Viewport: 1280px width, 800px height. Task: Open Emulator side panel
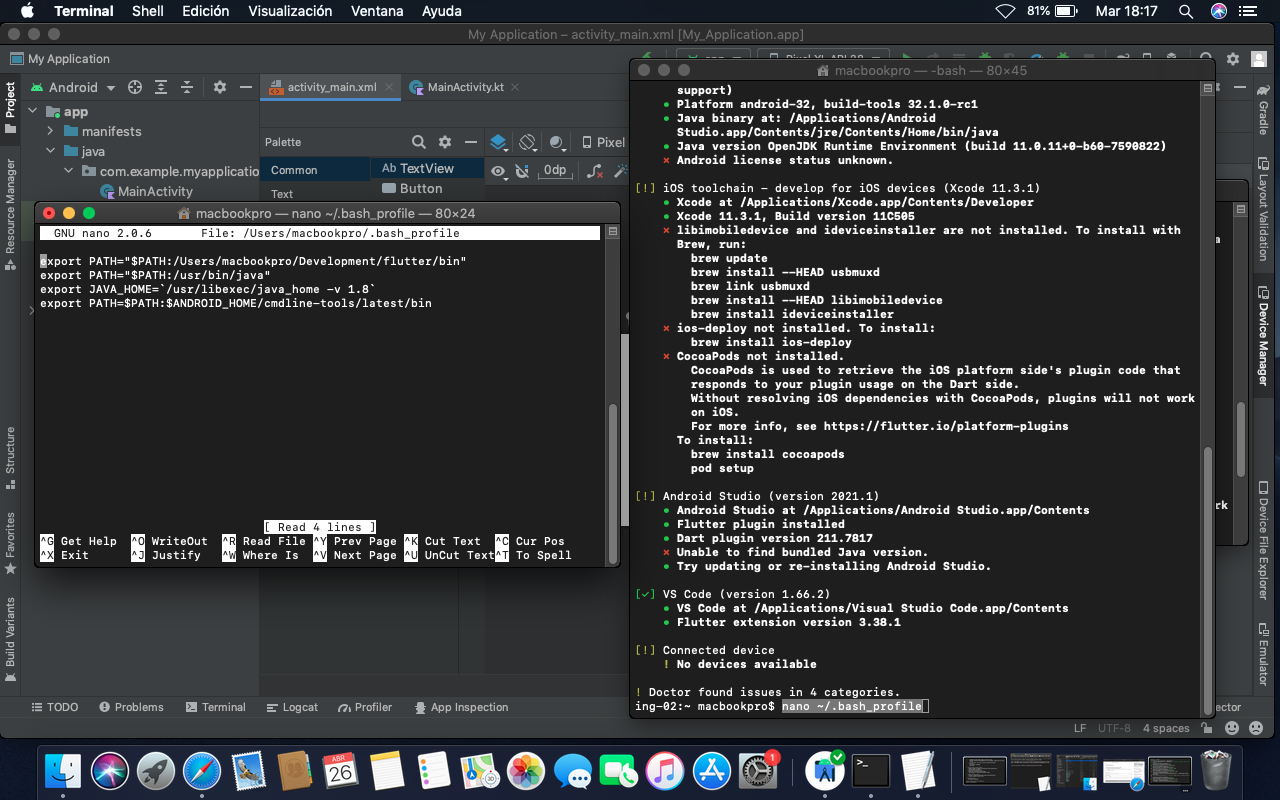point(1263,653)
